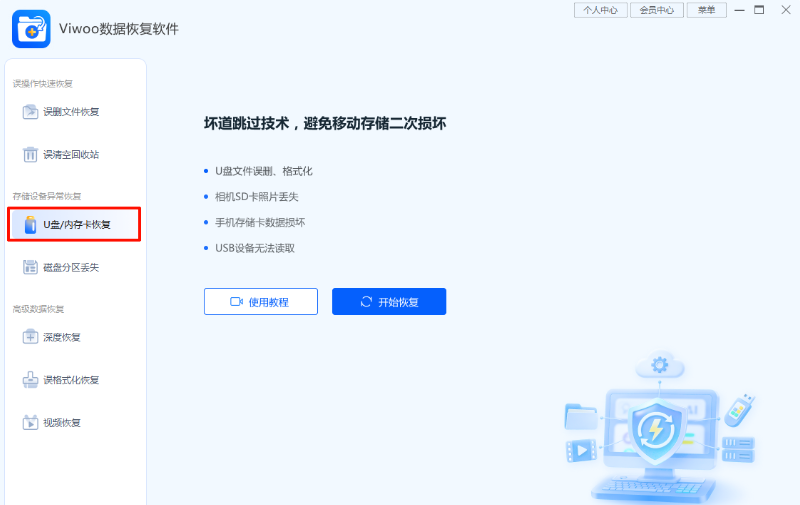
Task: Maximize the Viwoo window
Action: coord(759,10)
